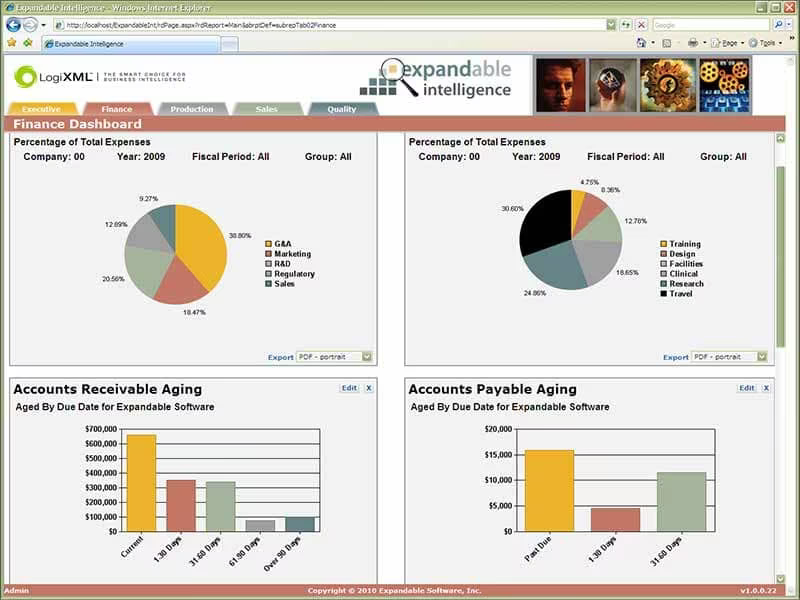800x600 pixels.
Task: Click the Research legend swatch
Action: [664, 284]
